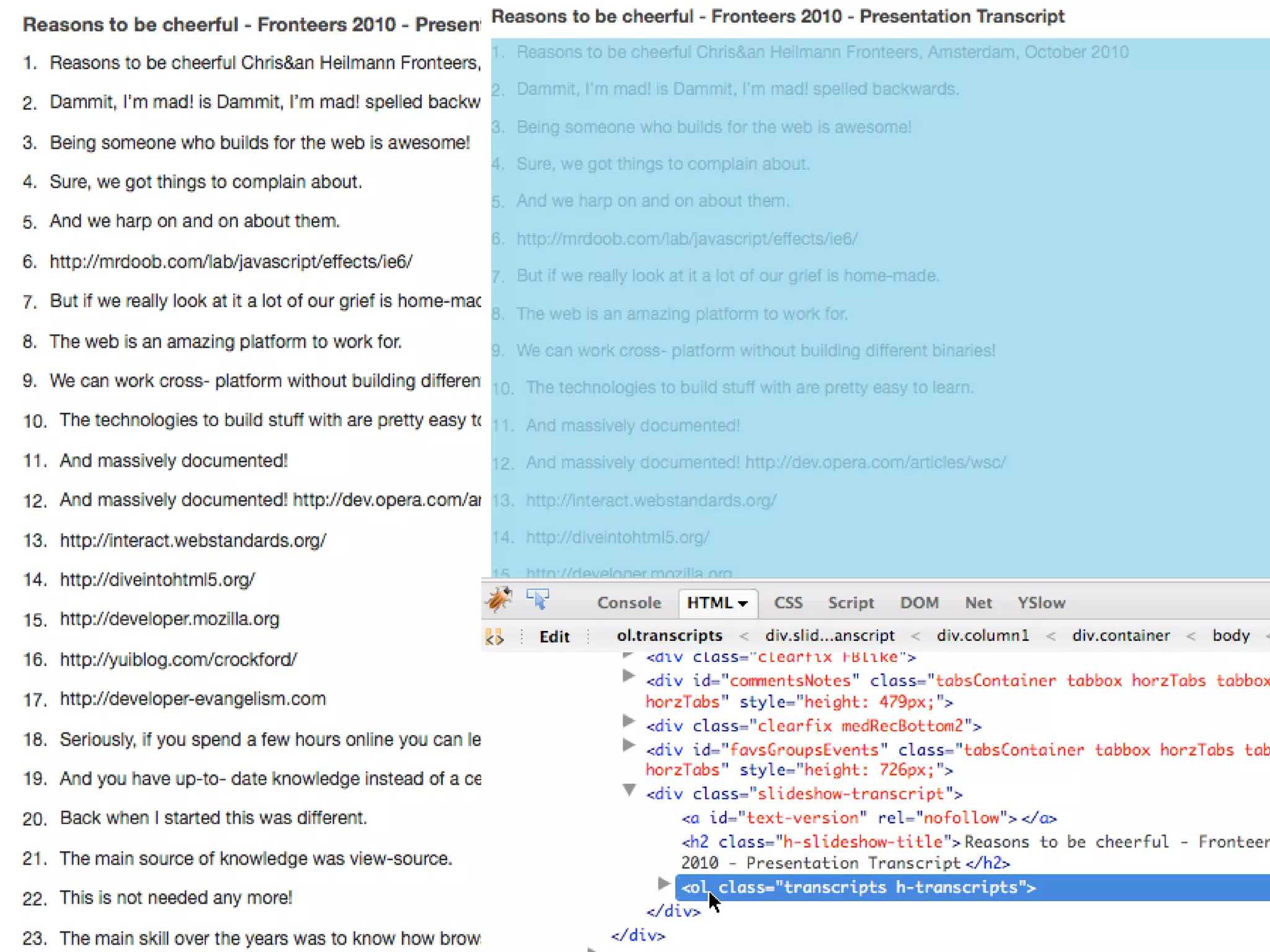Click the body breadcrumb element

pos(1230,636)
